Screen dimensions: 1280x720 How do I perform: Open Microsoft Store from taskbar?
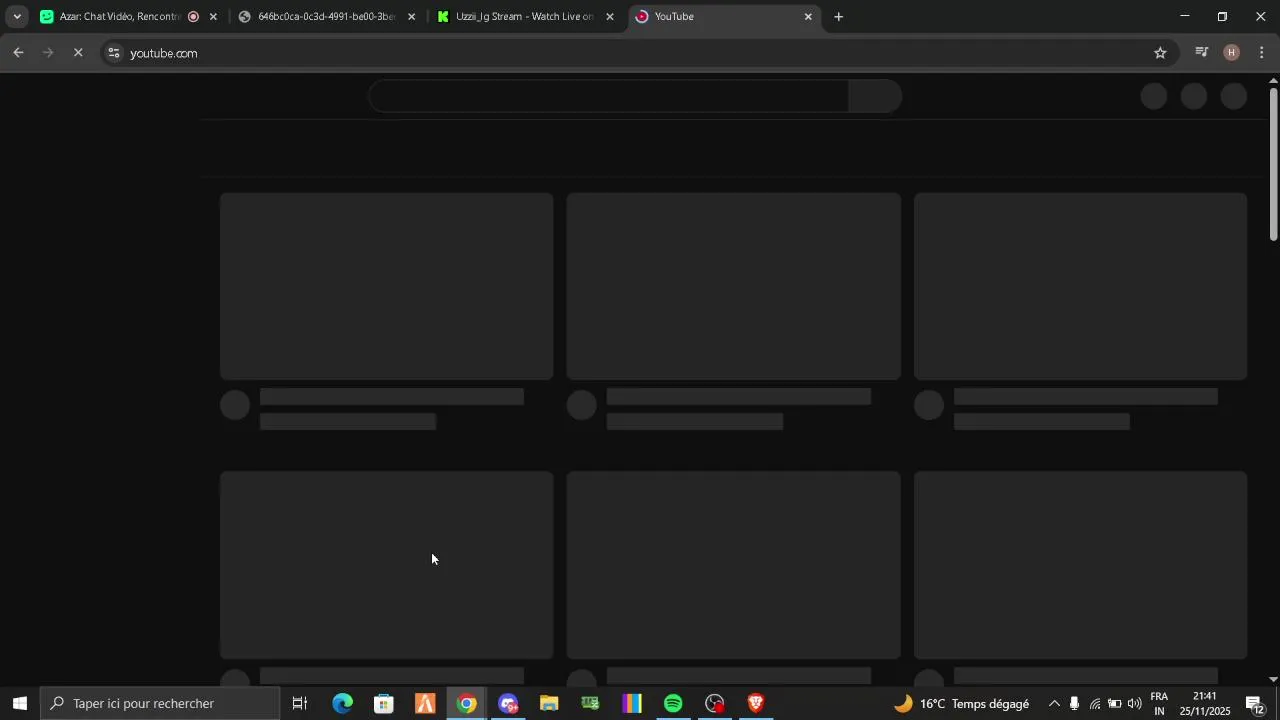[x=384, y=704]
